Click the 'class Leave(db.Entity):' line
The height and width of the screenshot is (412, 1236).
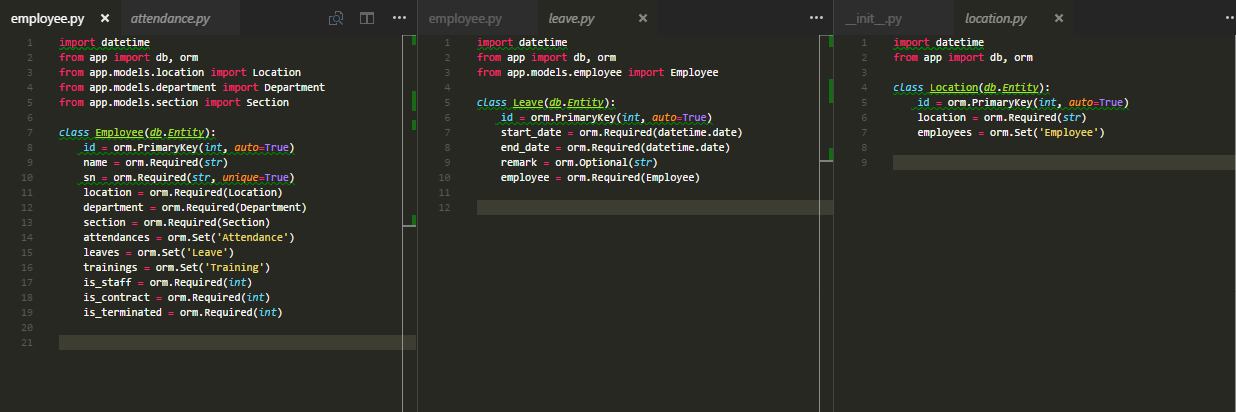click(546, 102)
